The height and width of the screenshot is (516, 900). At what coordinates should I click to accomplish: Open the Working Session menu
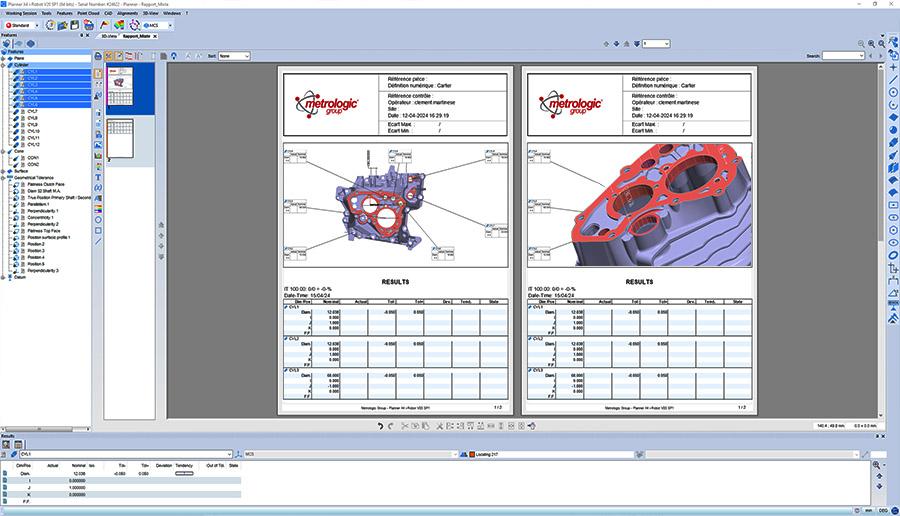[21, 13]
